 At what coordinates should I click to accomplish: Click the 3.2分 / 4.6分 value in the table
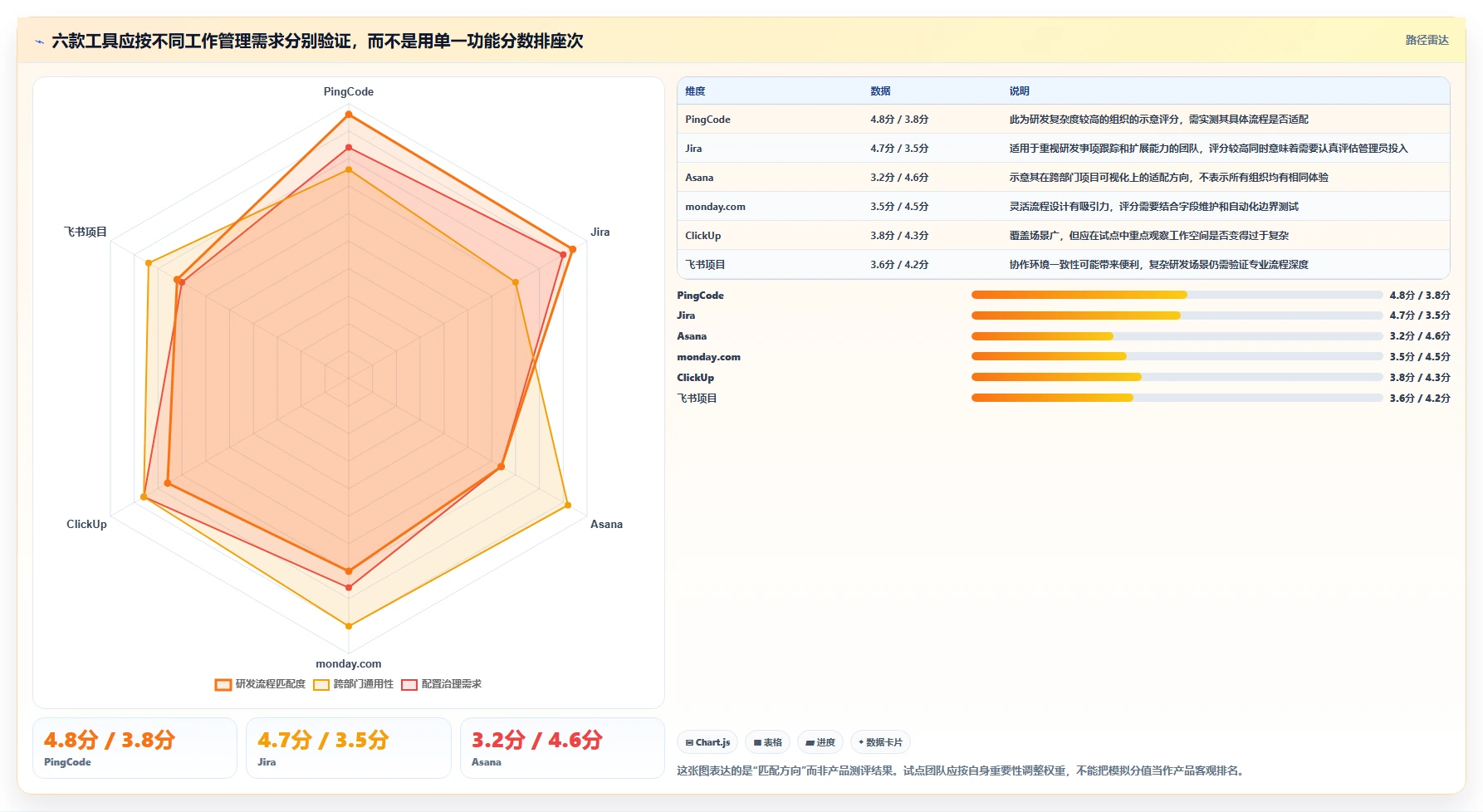(x=899, y=178)
